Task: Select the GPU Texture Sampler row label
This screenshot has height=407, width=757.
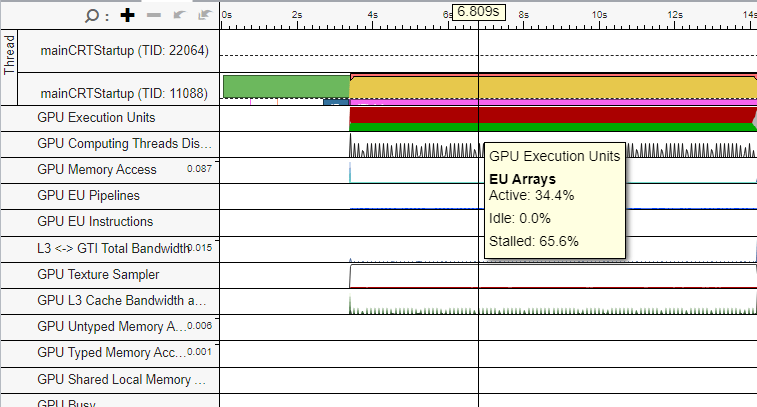Action: click(98, 275)
